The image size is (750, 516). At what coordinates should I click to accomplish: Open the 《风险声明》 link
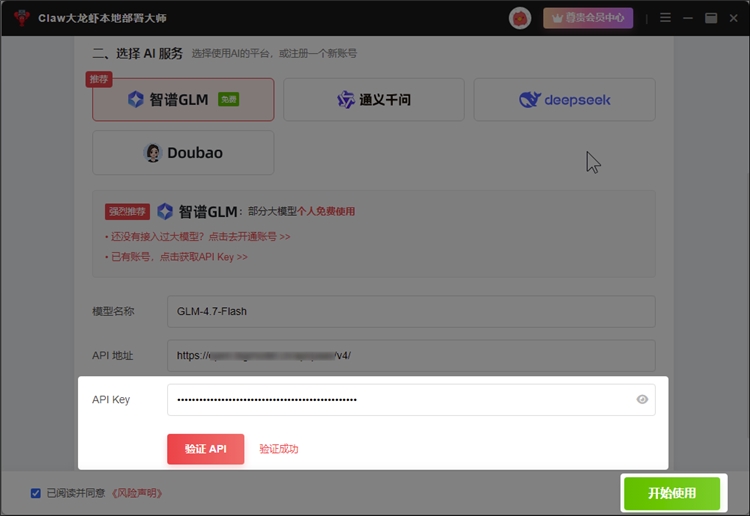137,493
